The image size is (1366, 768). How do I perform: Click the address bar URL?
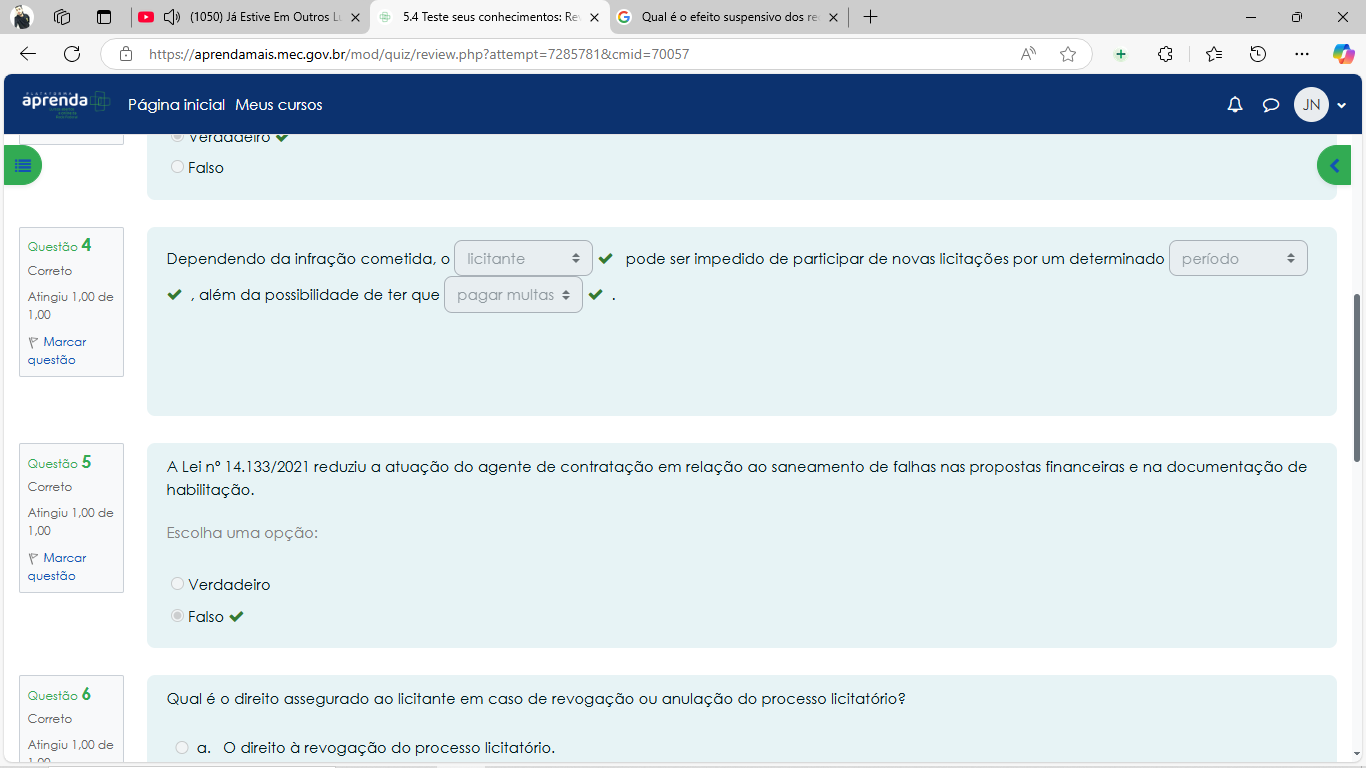tap(419, 54)
